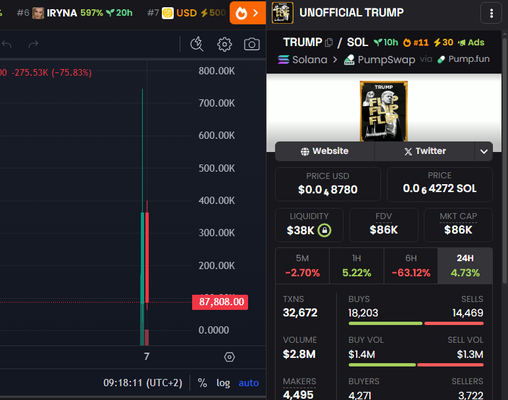Click the PRICE USD $0.0₄8780 box
The width and height of the screenshot is (508, 400).
[x=328, y=184]
